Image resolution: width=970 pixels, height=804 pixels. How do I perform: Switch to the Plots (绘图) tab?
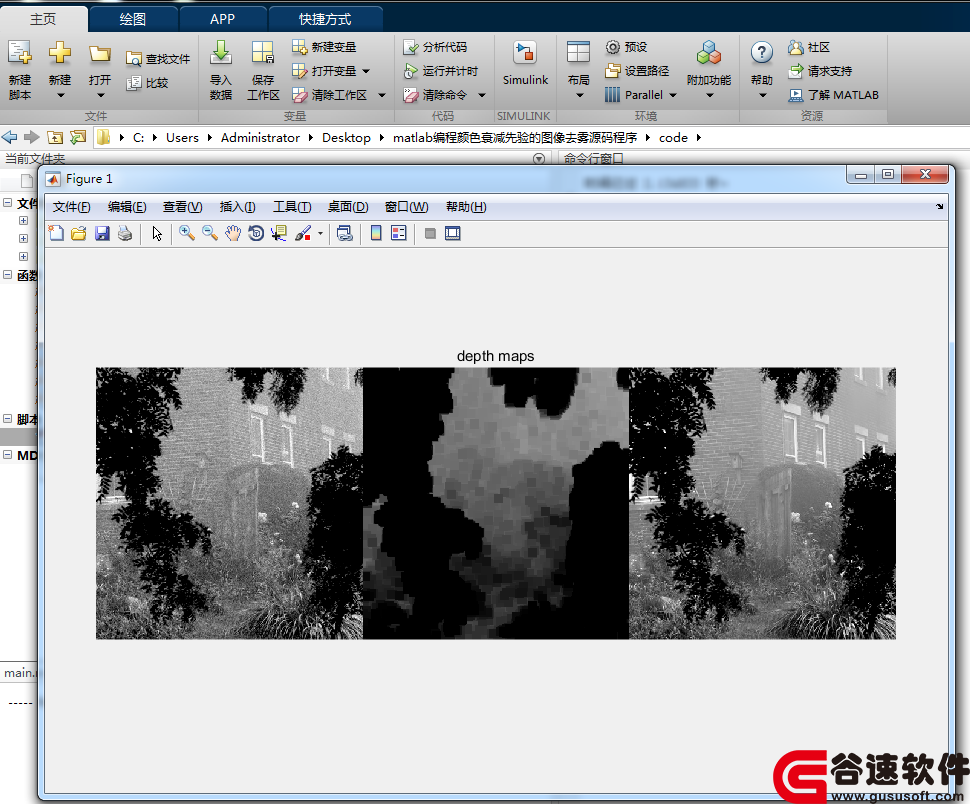click(x=133, y=19)
